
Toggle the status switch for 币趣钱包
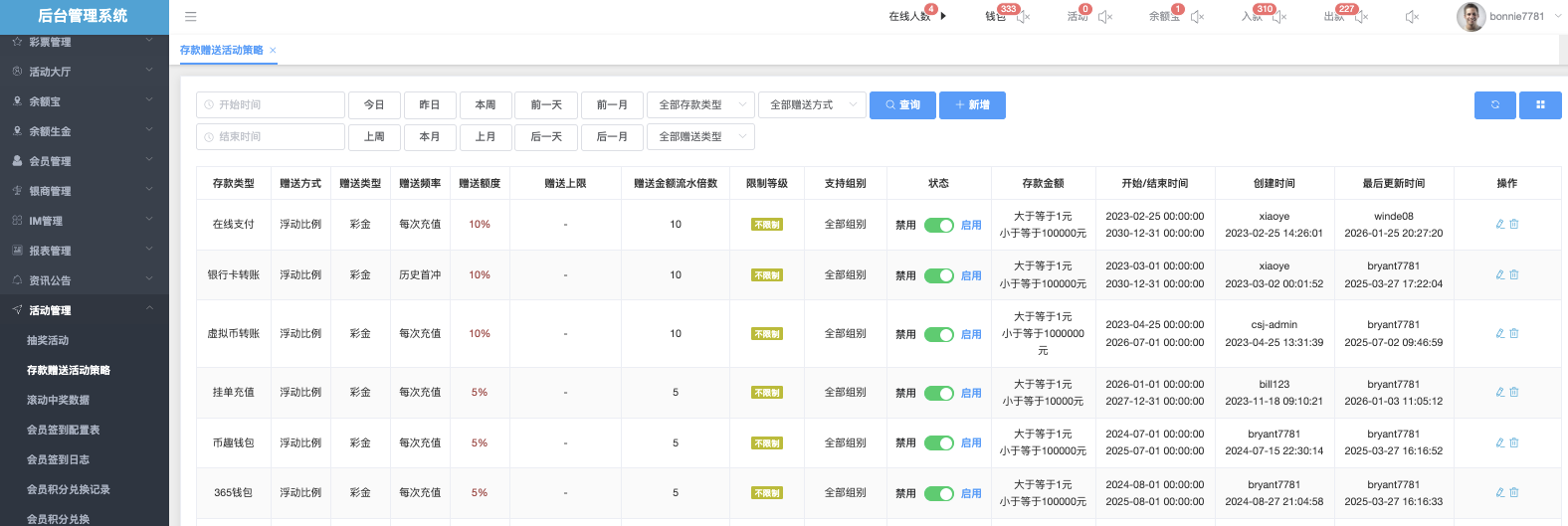tap(938, 443)
